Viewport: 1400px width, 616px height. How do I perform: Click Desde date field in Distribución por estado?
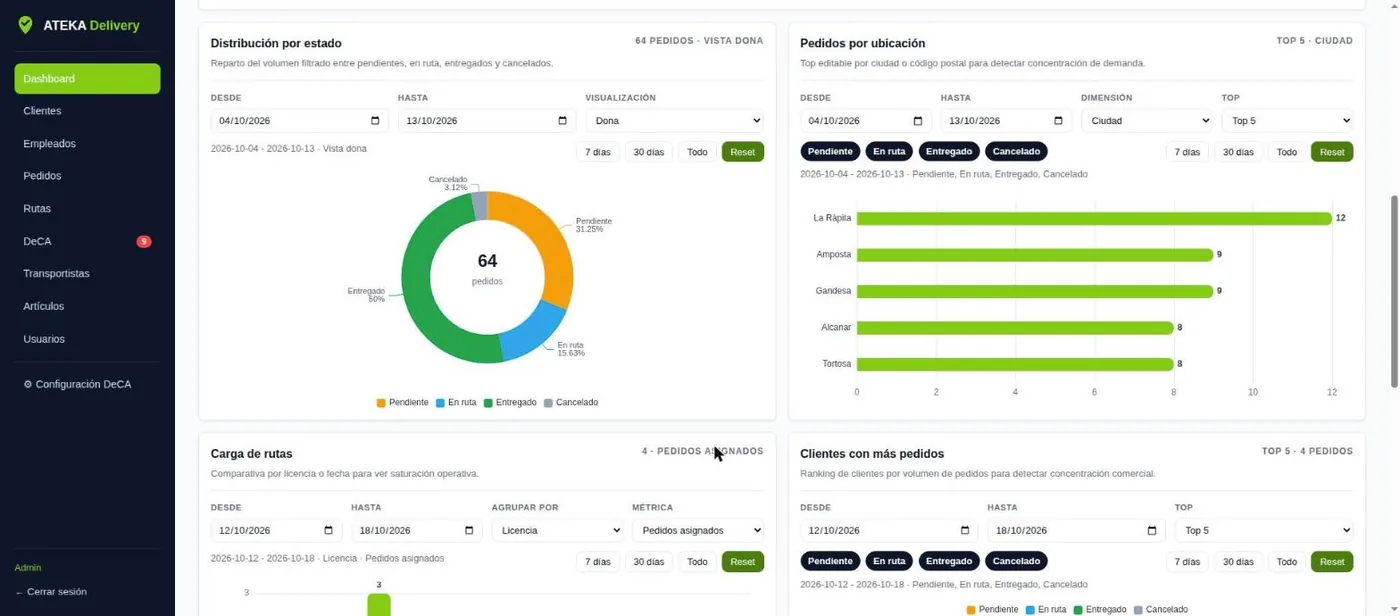click(x=299, y=121)
